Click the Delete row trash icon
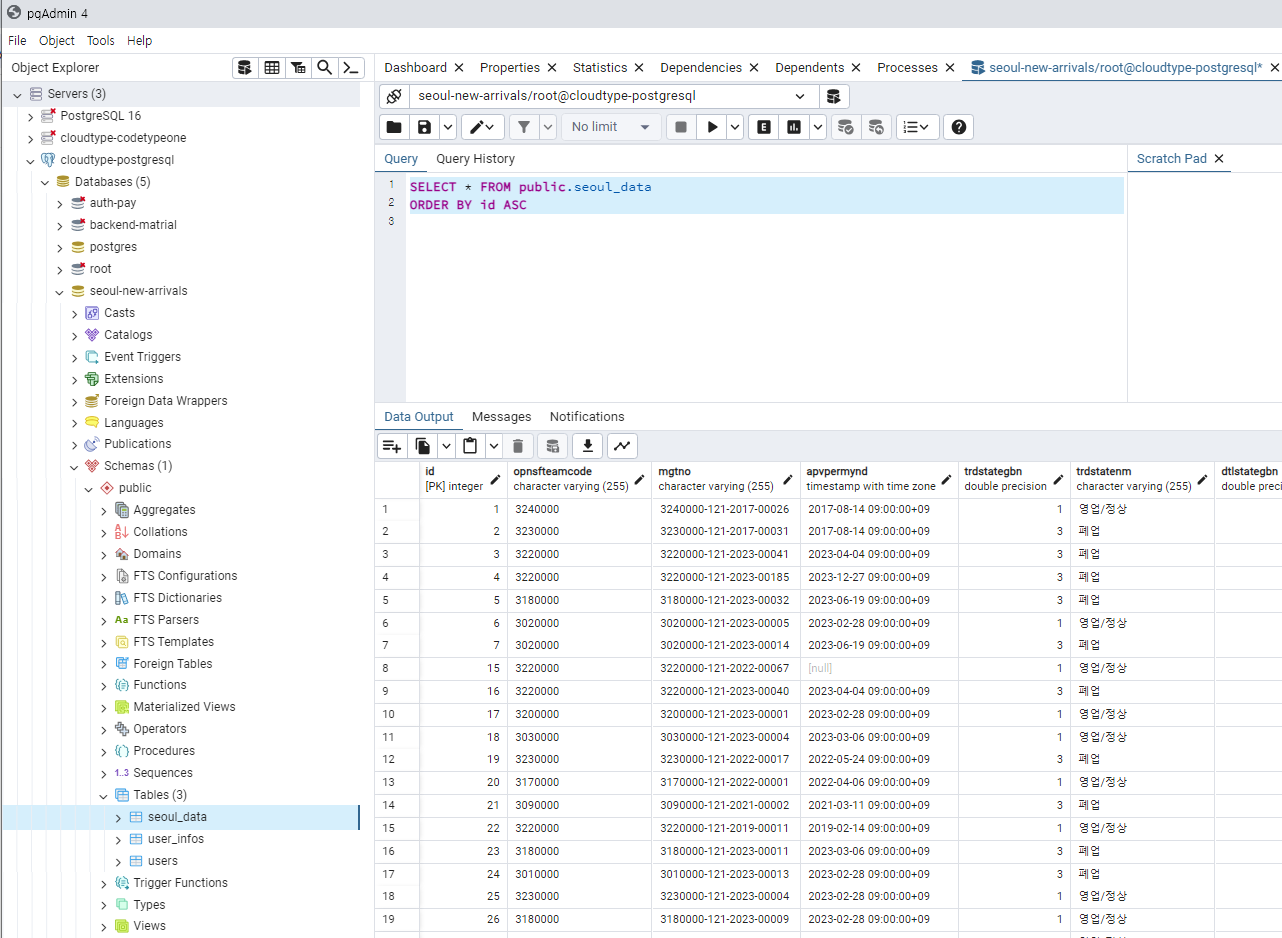1282x938 pixels. coord(517,446)
